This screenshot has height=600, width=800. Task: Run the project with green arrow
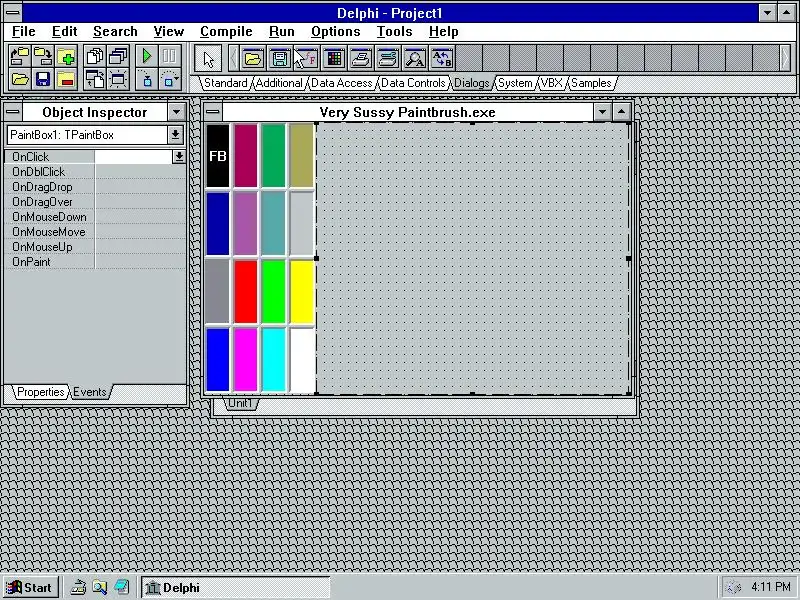[x=147, y=56]
